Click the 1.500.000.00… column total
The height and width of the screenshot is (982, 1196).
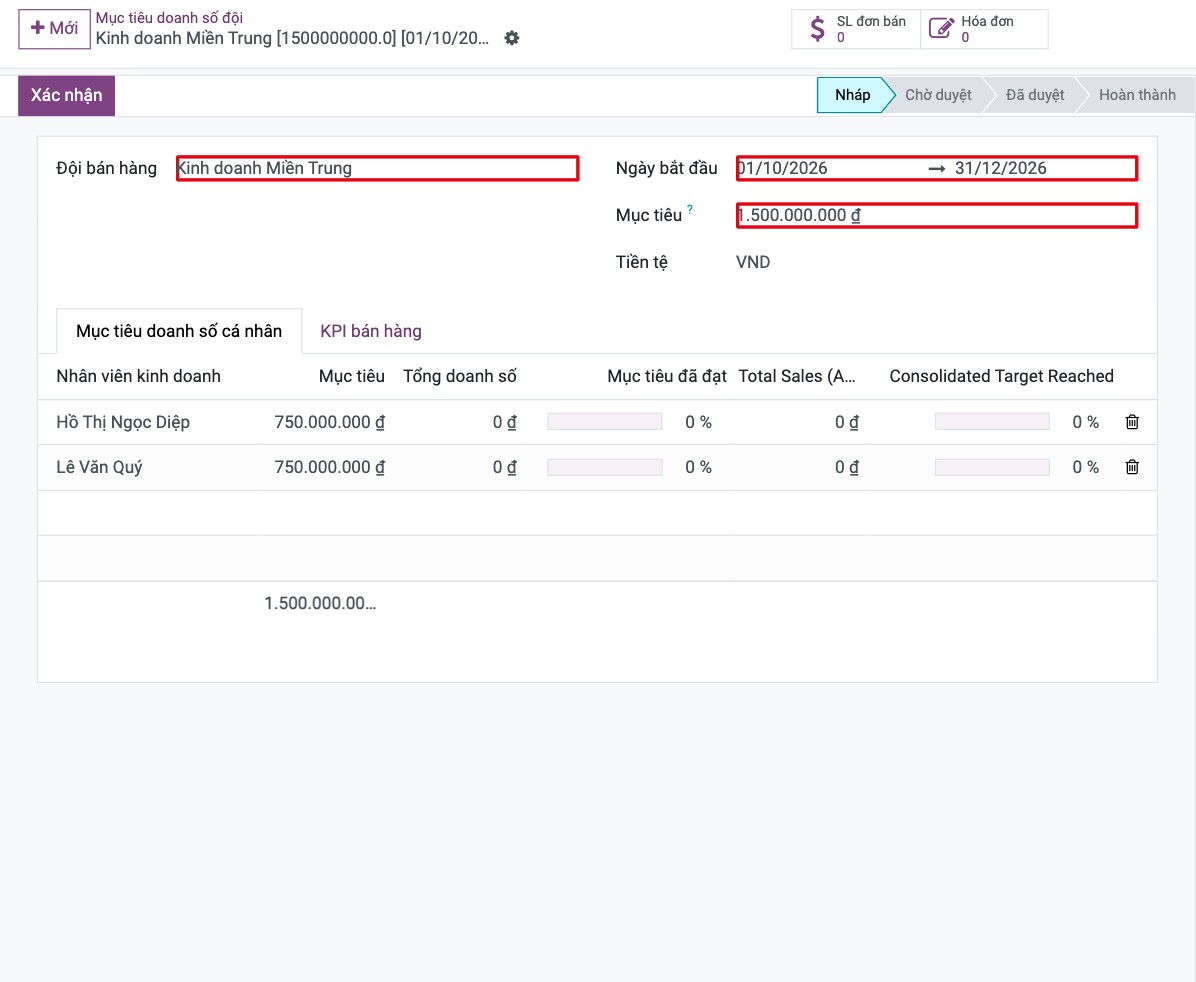pos(320,604)
